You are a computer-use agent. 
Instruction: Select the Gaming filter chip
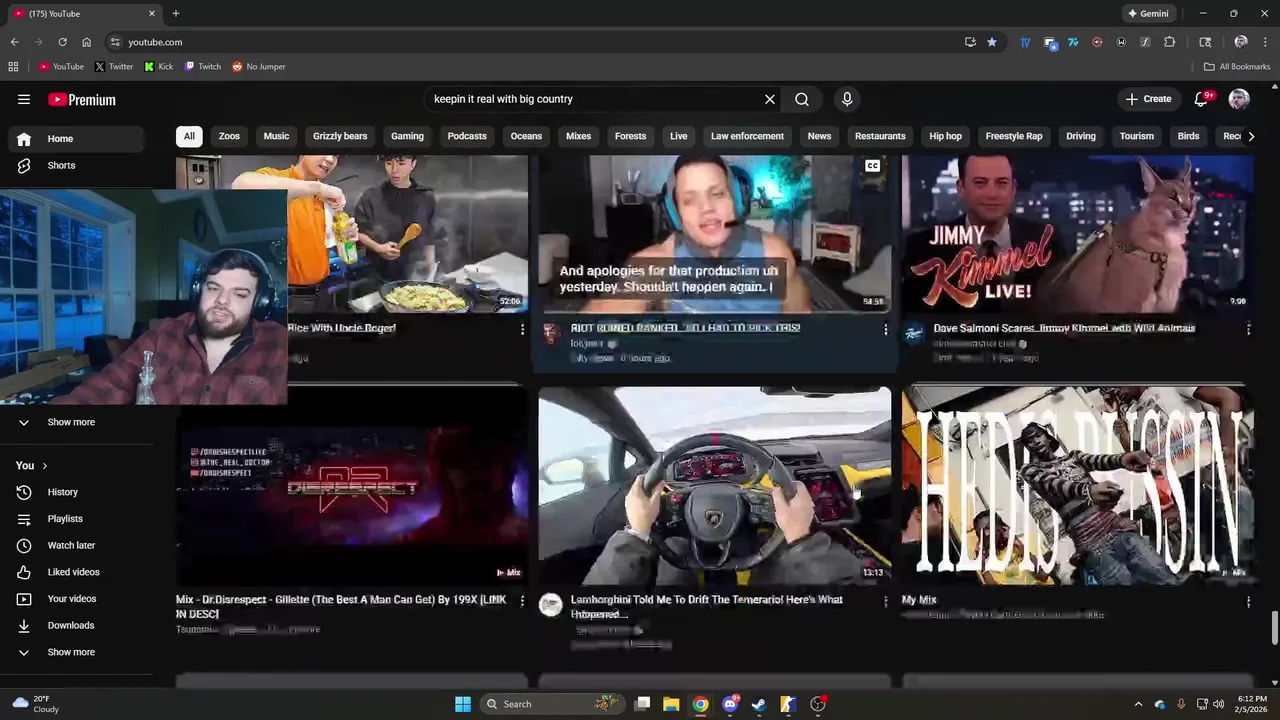point(407,136)
